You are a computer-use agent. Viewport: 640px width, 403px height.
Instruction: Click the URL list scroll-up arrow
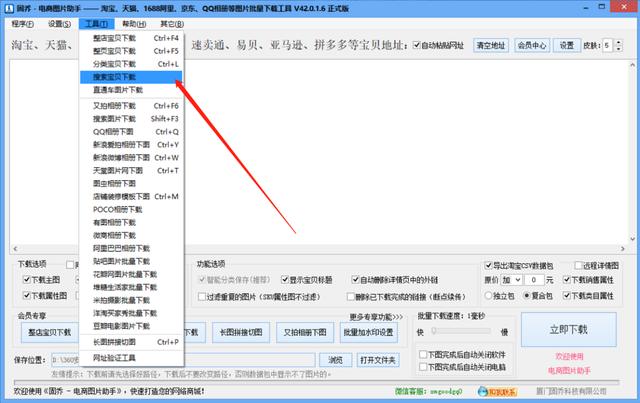tap(632, 65)
